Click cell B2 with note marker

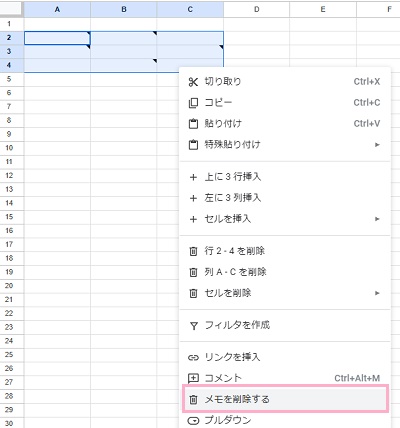coord(124,38)
